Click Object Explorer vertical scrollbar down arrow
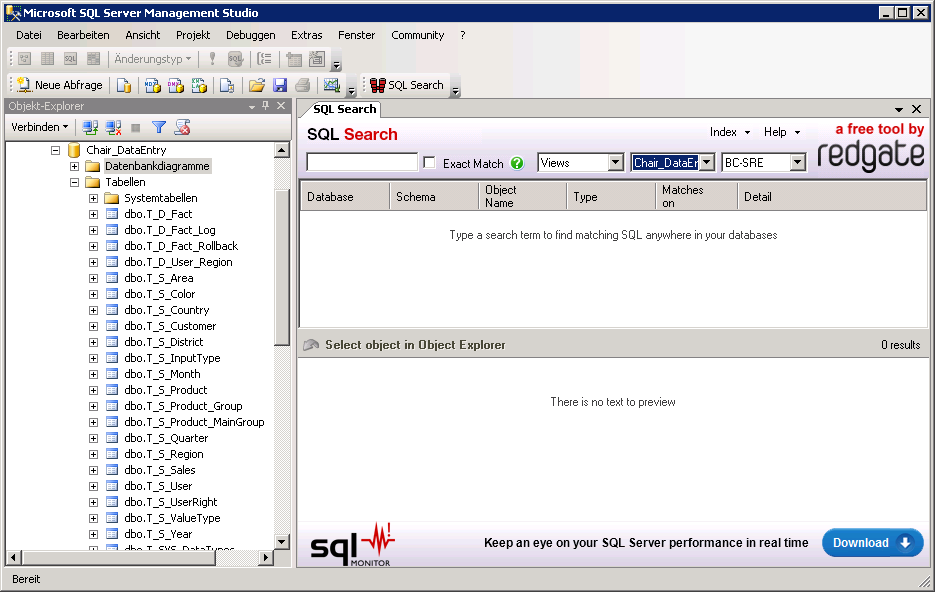This screenshot has height=592, width=935. pyautogui.click(x=282, y=541)
